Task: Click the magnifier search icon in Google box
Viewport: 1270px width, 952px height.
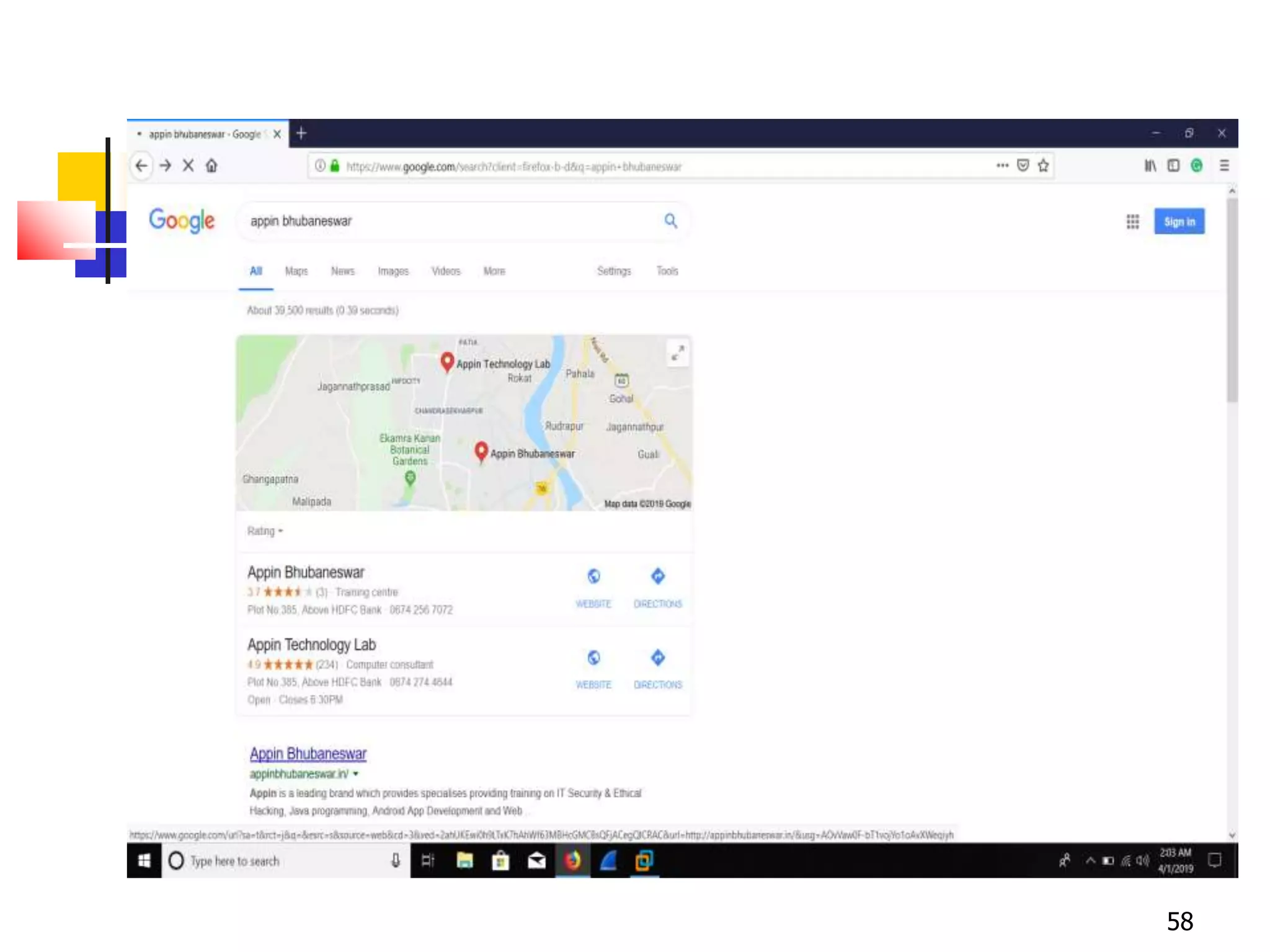Action: [x=670, y=221]
